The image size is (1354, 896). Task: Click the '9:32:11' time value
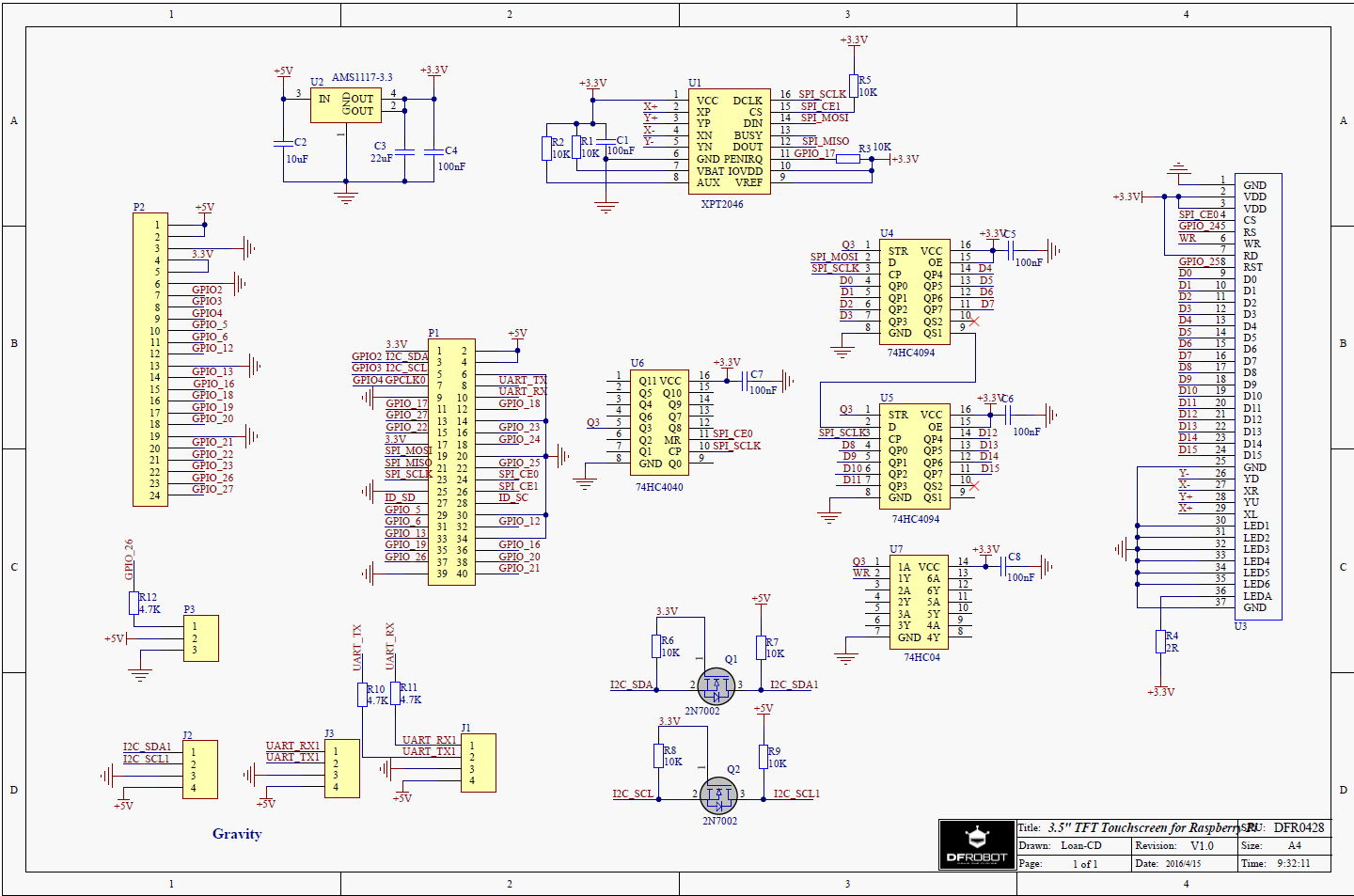point(1293,863)
